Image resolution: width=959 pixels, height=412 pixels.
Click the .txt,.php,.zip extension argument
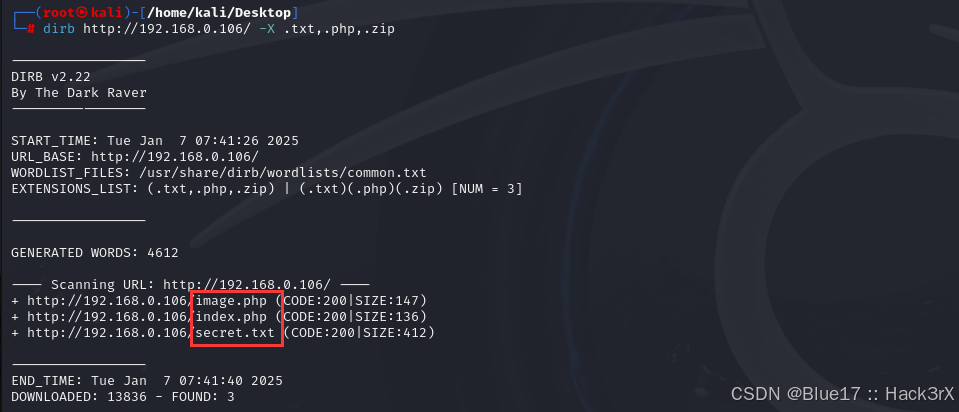pyautogui.click(x=339, y=29)
